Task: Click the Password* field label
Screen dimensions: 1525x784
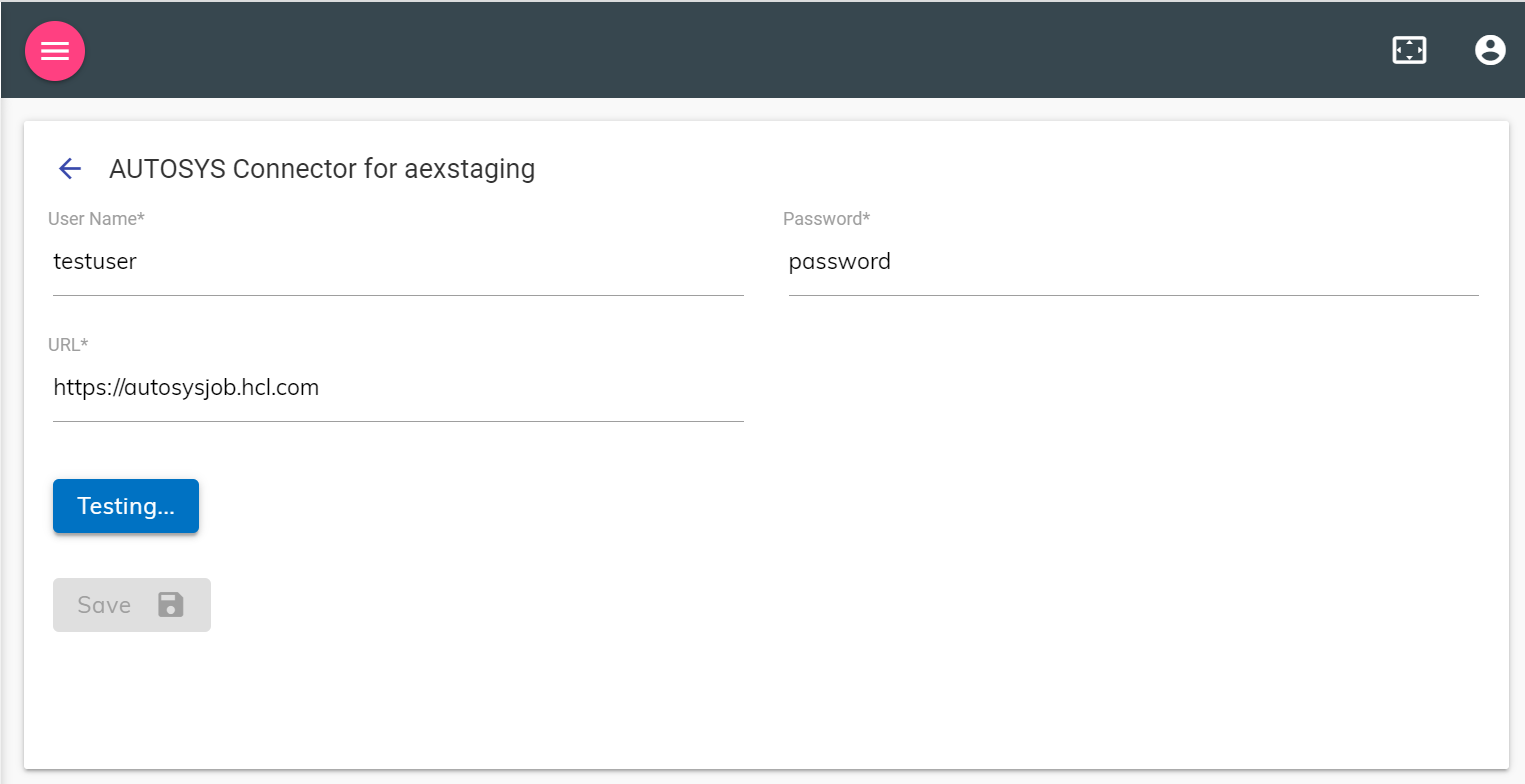Action: coord(827,218)
